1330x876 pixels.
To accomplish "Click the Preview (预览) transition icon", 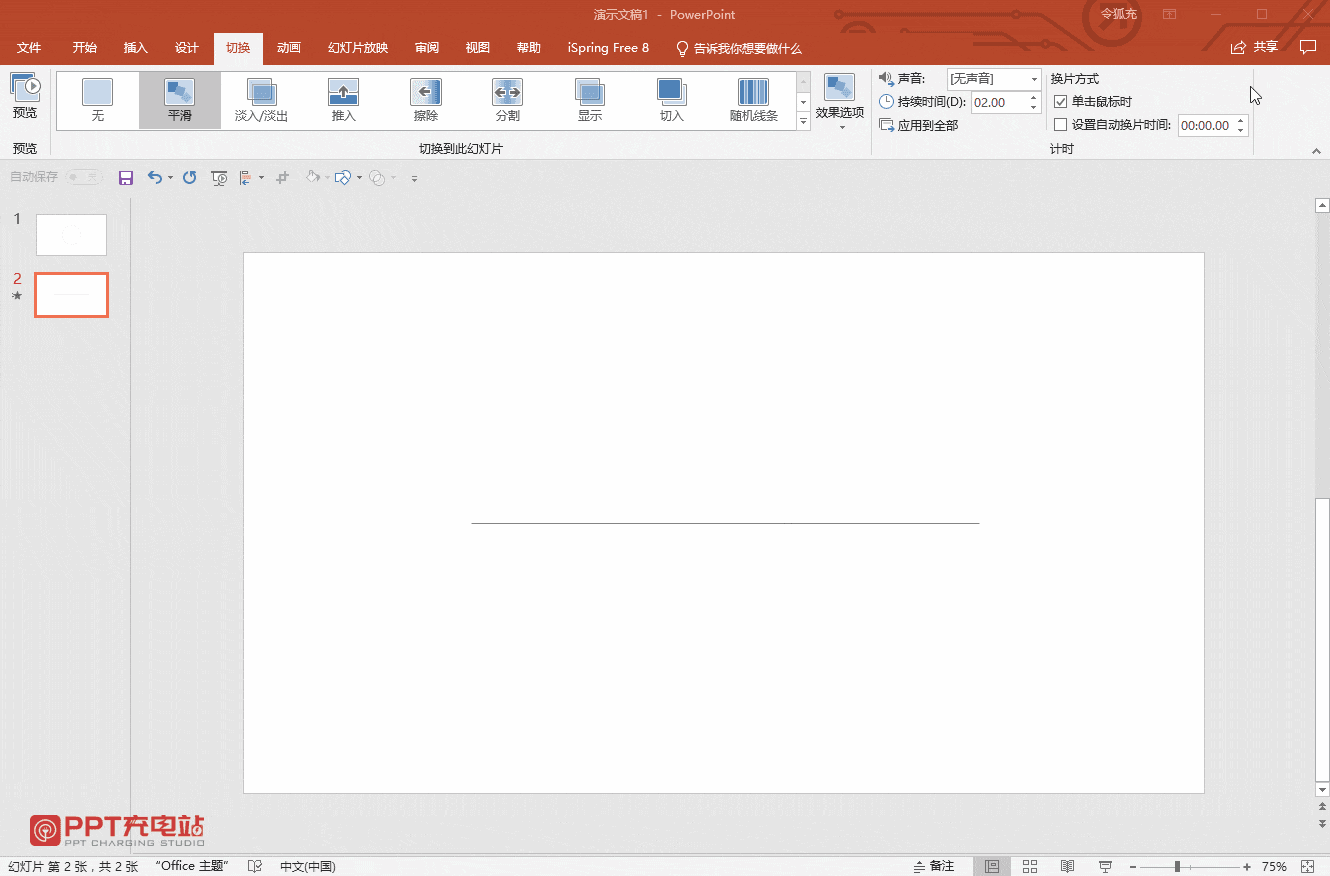I will (x=25, y=97).
